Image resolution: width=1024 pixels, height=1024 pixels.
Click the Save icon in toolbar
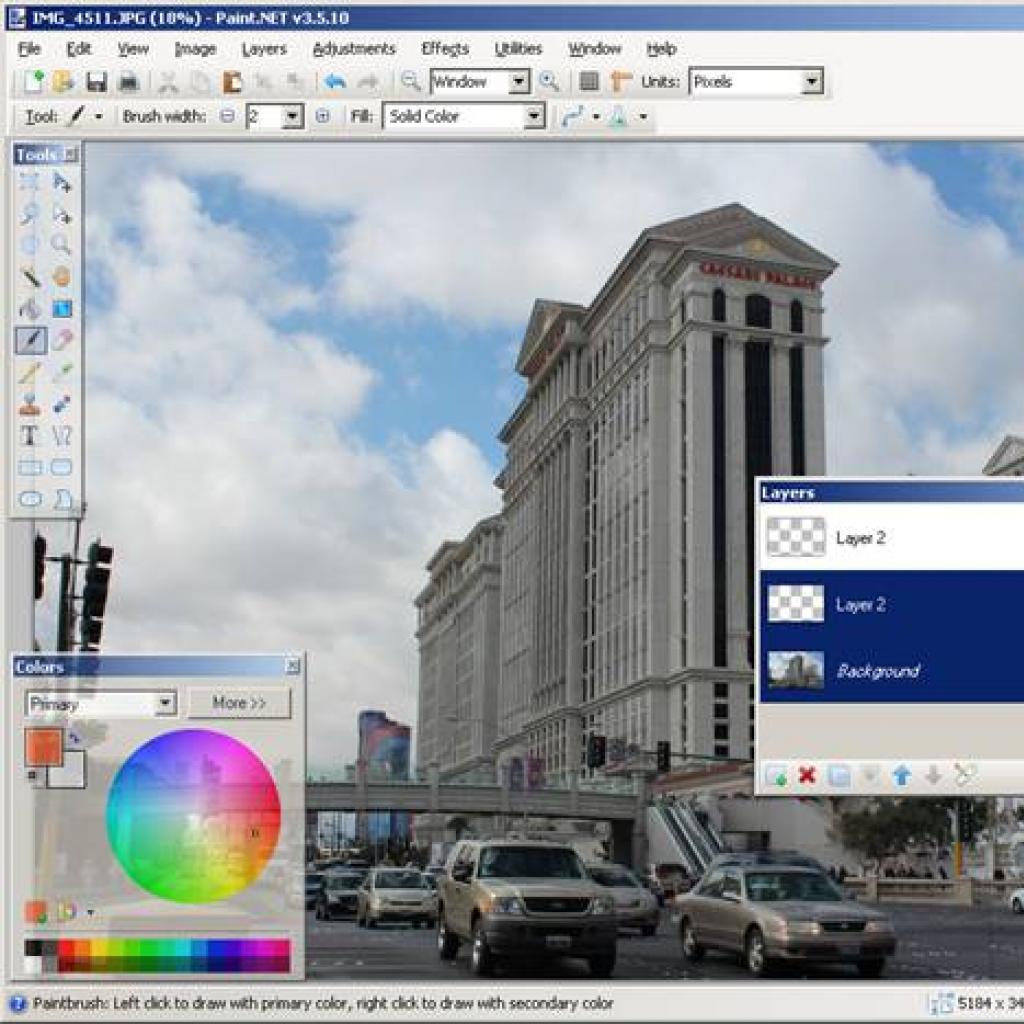click(97, 82)
